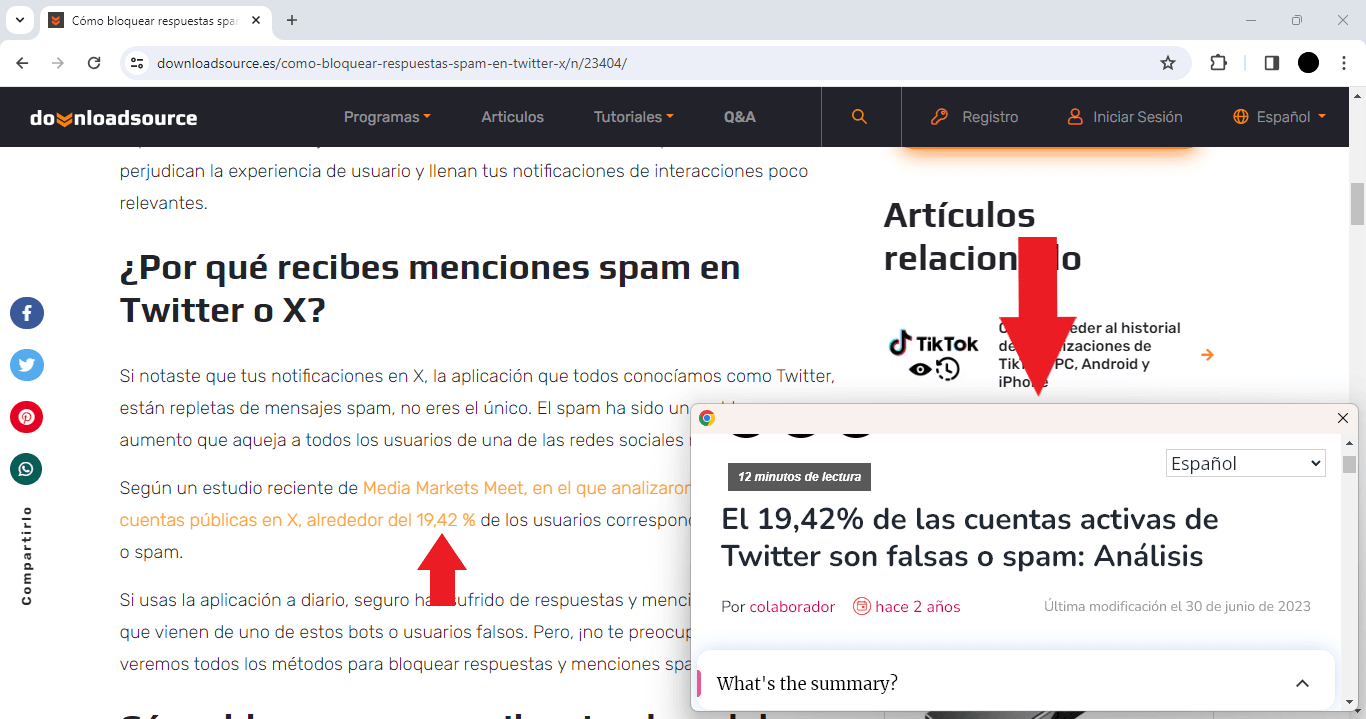Click the downloadsource logo
Screen dimensions: 1366x719
114,118
